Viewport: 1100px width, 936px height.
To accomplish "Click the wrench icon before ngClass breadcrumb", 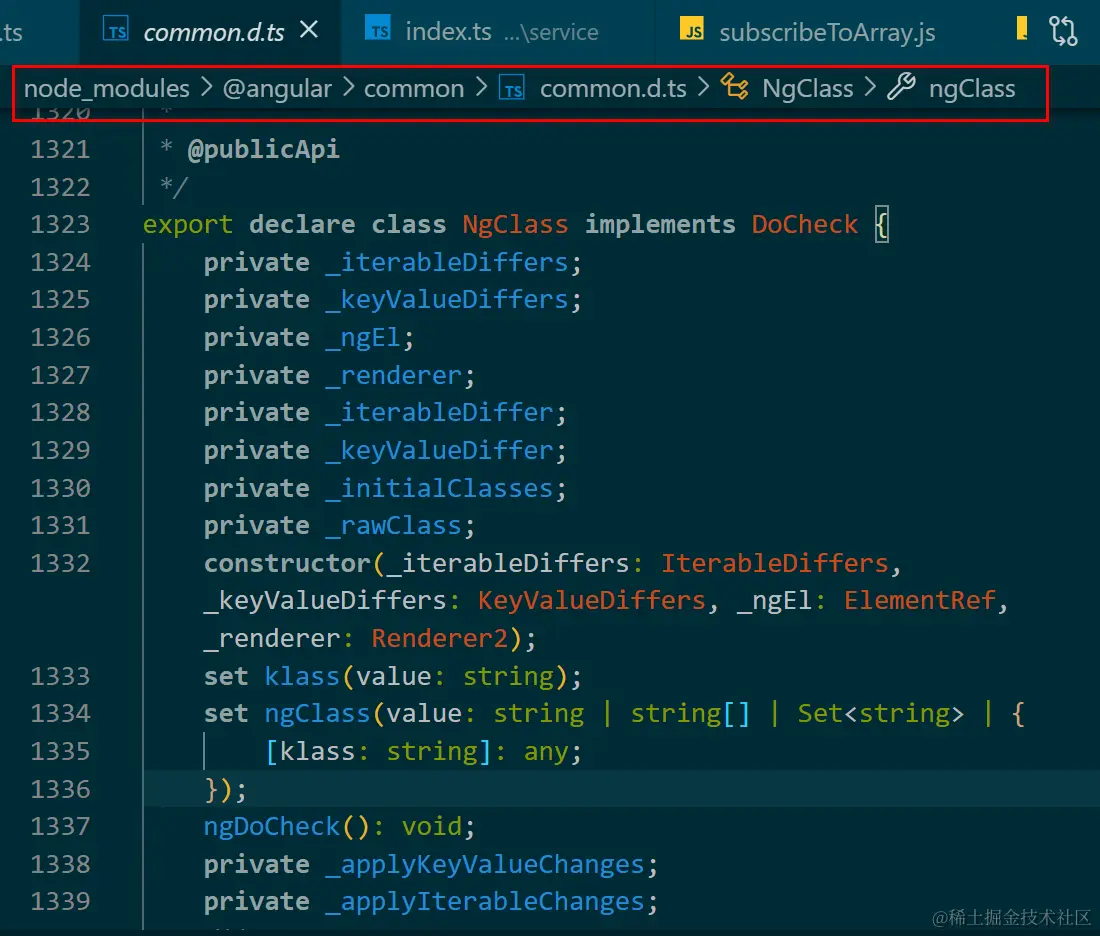I will click(901, 87).
